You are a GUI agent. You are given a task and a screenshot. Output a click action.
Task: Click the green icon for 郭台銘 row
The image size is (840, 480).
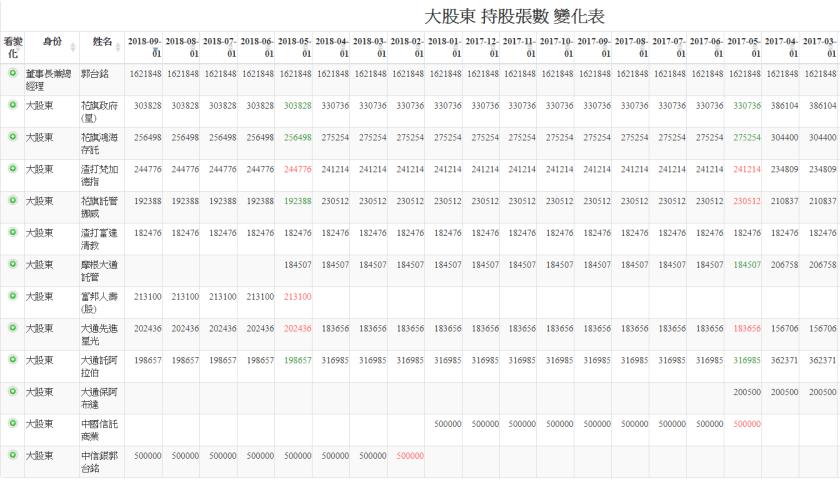click(x=12, y=72)
